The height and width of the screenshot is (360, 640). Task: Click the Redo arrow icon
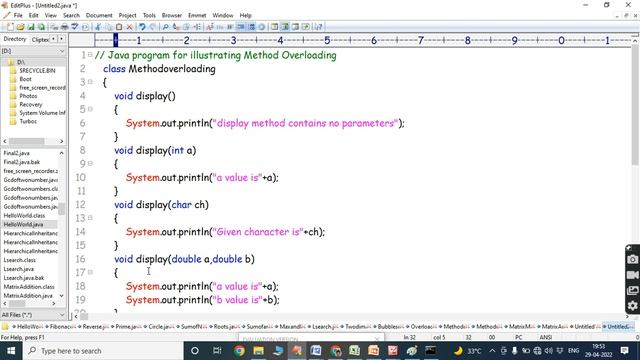pos(153,27)
